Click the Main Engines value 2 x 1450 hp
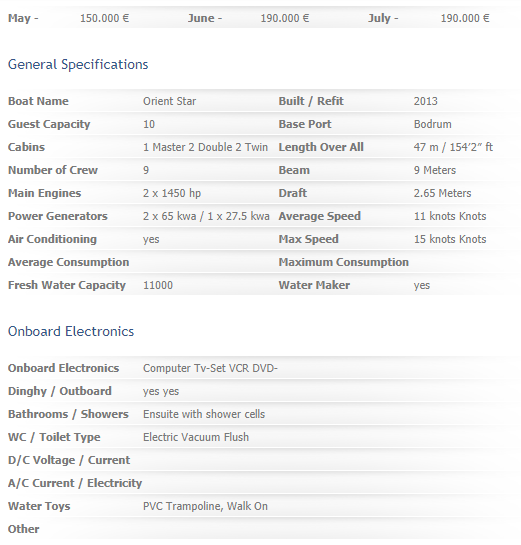Image resolution: width=521 pixels, height=545 pixels. pos(172,193)
